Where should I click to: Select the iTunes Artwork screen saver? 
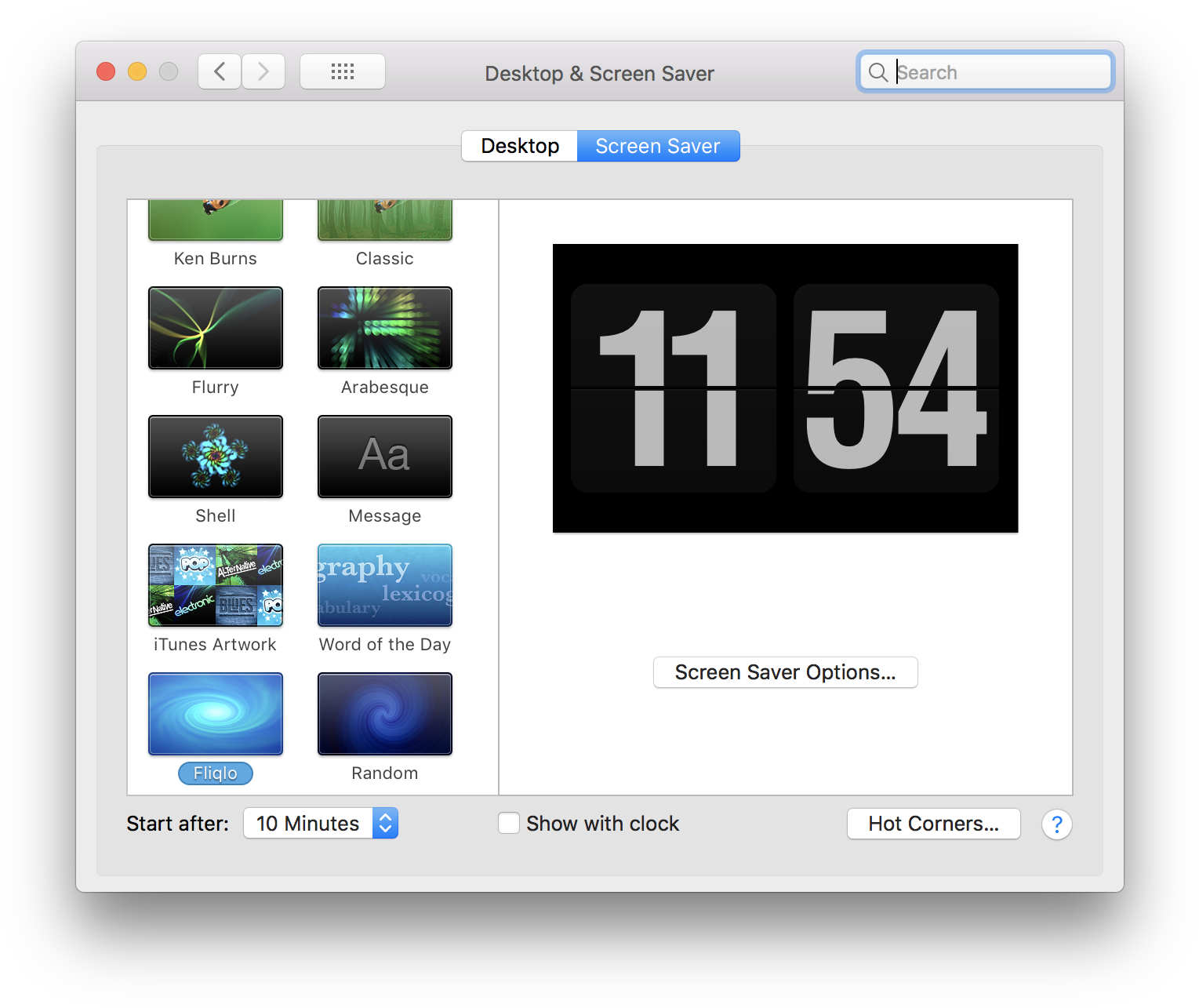point(216,585)
